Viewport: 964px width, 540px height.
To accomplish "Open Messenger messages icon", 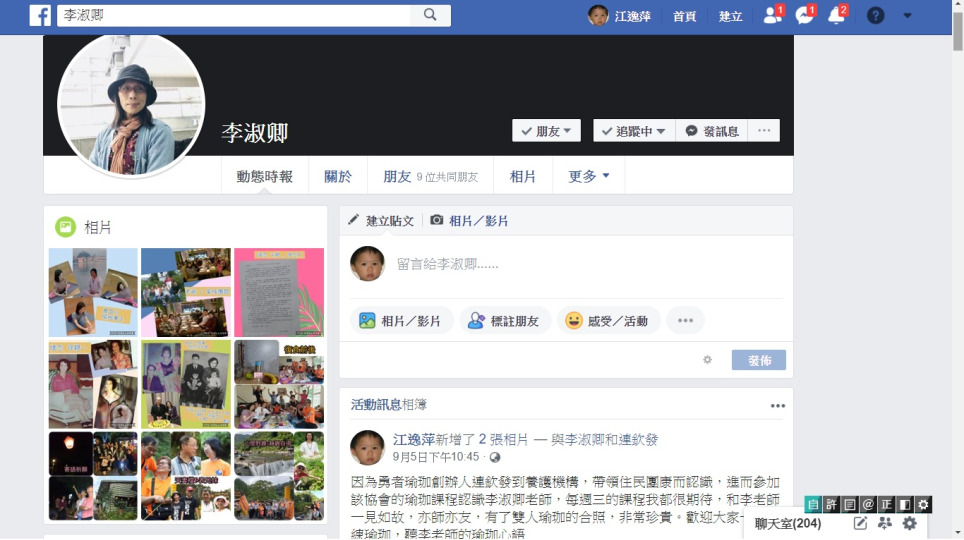I will click(x=804, y=16).
